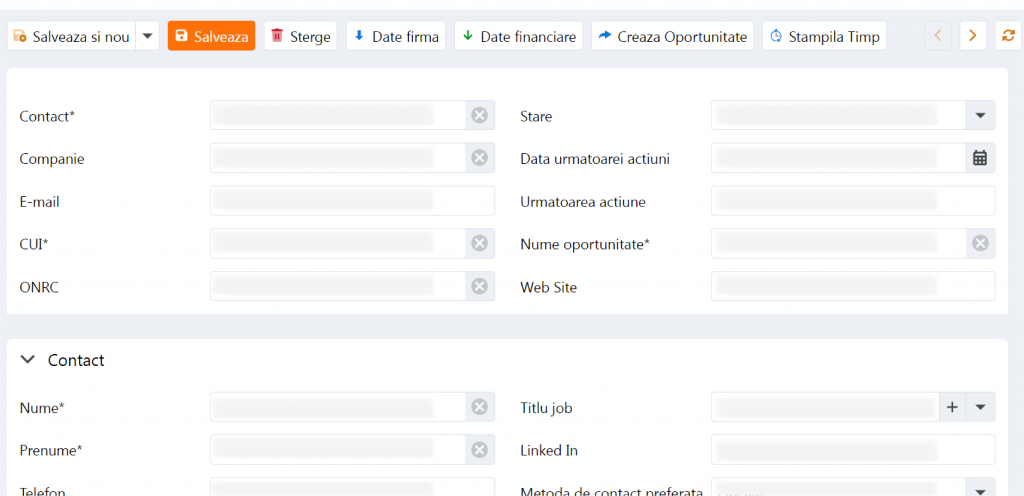This screenshot has height=496, width=1024.
Task: Clear the Companie field value
Action: (x=479, y=158)
